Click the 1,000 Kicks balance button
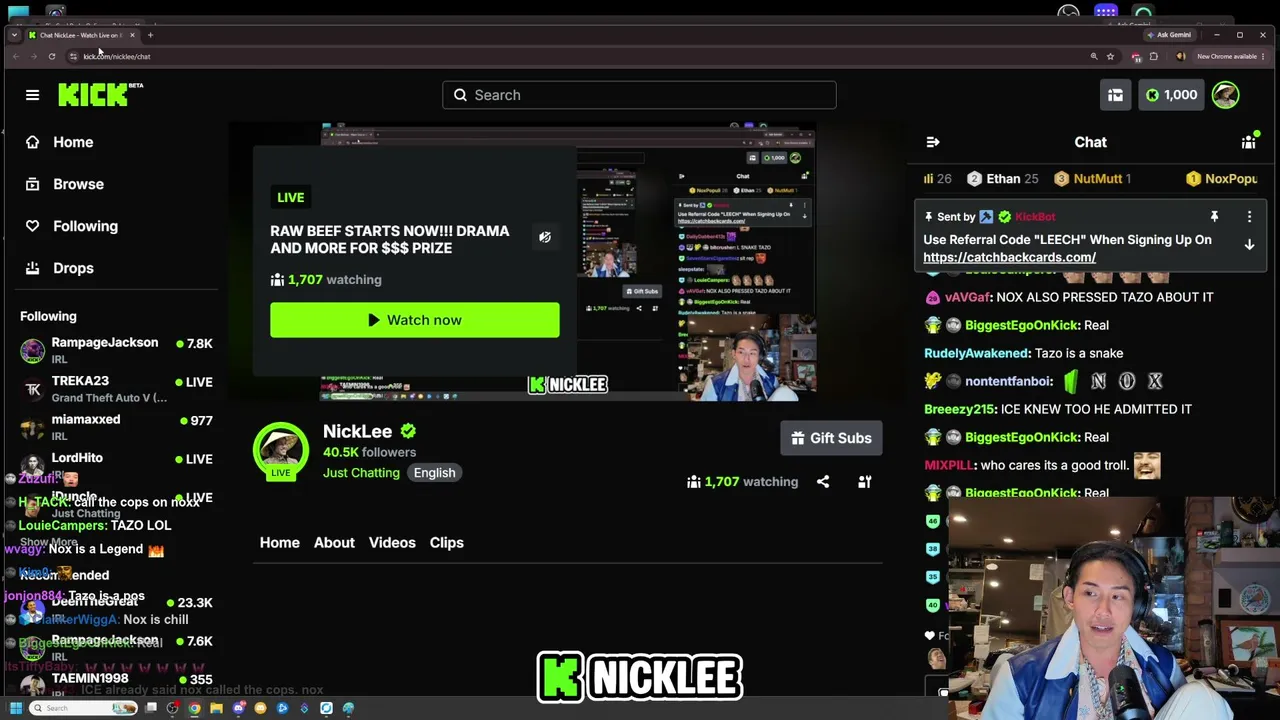 pyautogui.click(x=1171, y=95)
